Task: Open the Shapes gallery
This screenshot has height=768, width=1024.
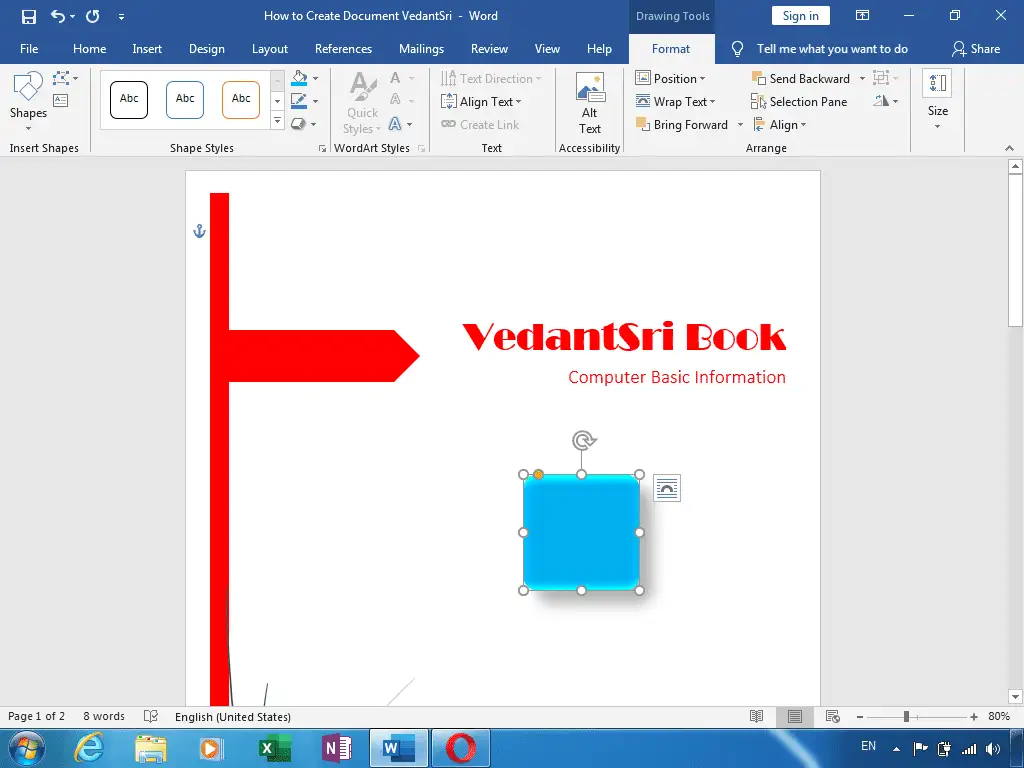Action: [28, 101]
